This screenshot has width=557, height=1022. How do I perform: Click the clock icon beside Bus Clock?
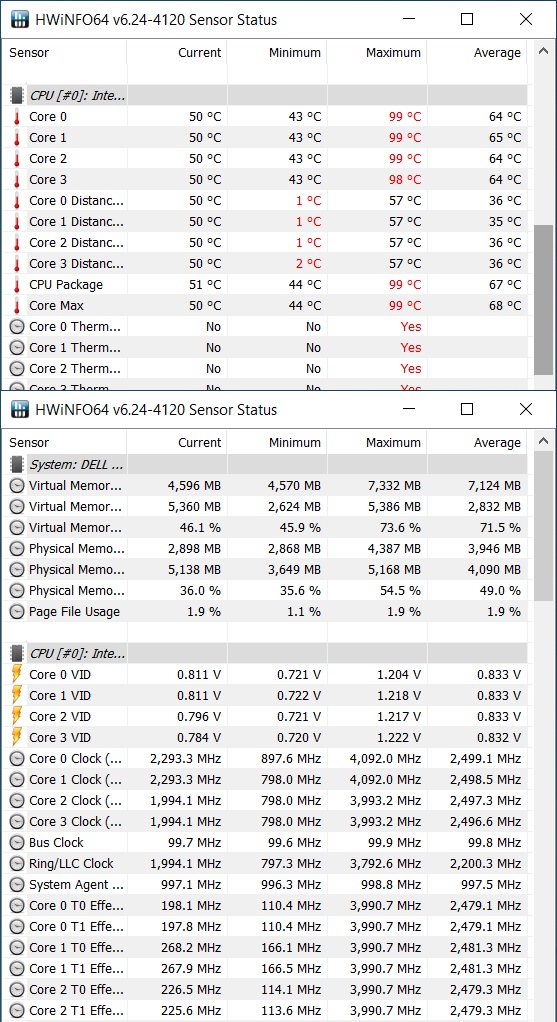[x=17, y=843]
